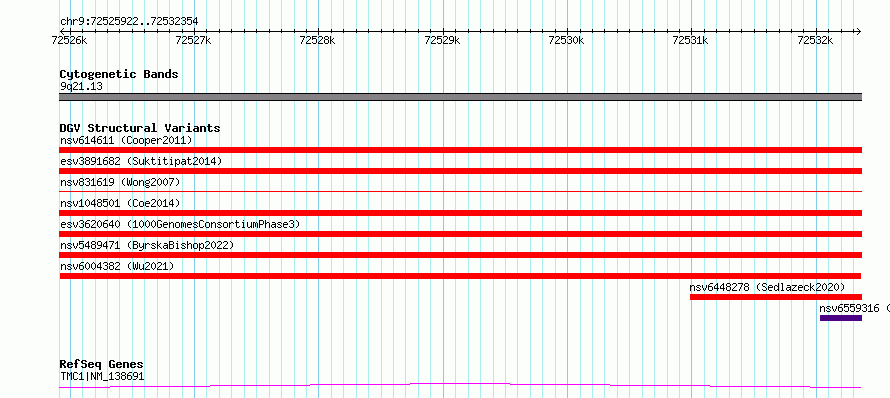Viewport: 890px width, 398px height.
Task: Select the nsv5489471 red variant bar
Action: (460, 255)
